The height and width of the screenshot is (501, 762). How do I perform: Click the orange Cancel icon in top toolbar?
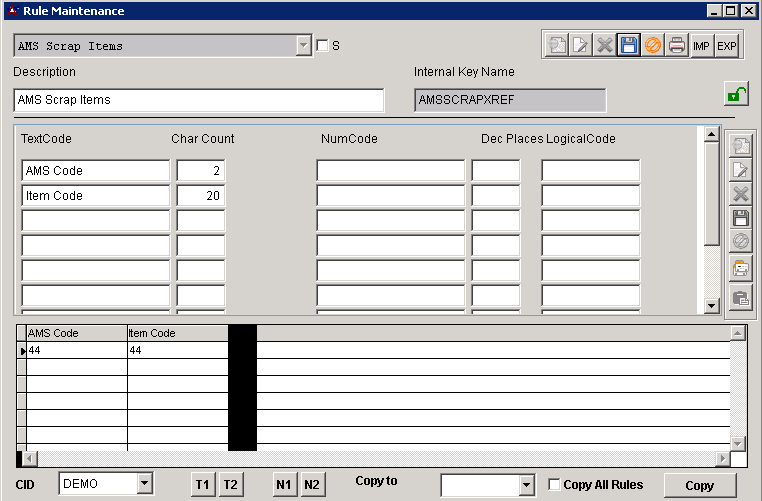pyautogui.click(x=653, y=46)
